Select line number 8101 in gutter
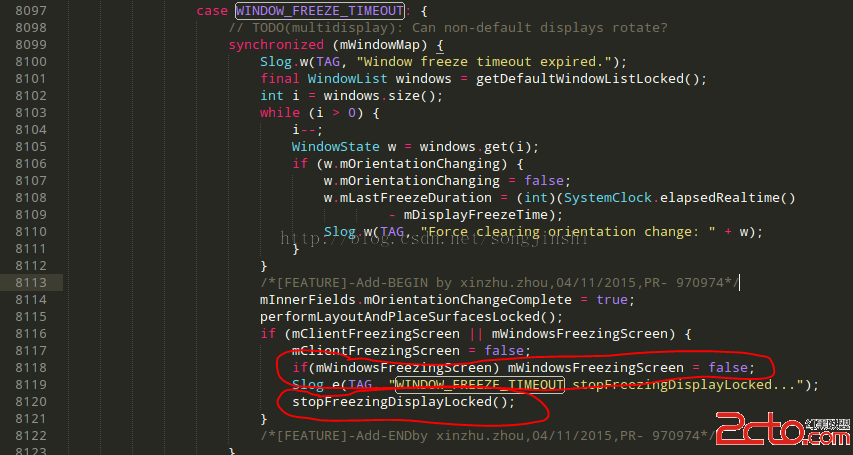853x455 pixels. [x=31, y=79]
